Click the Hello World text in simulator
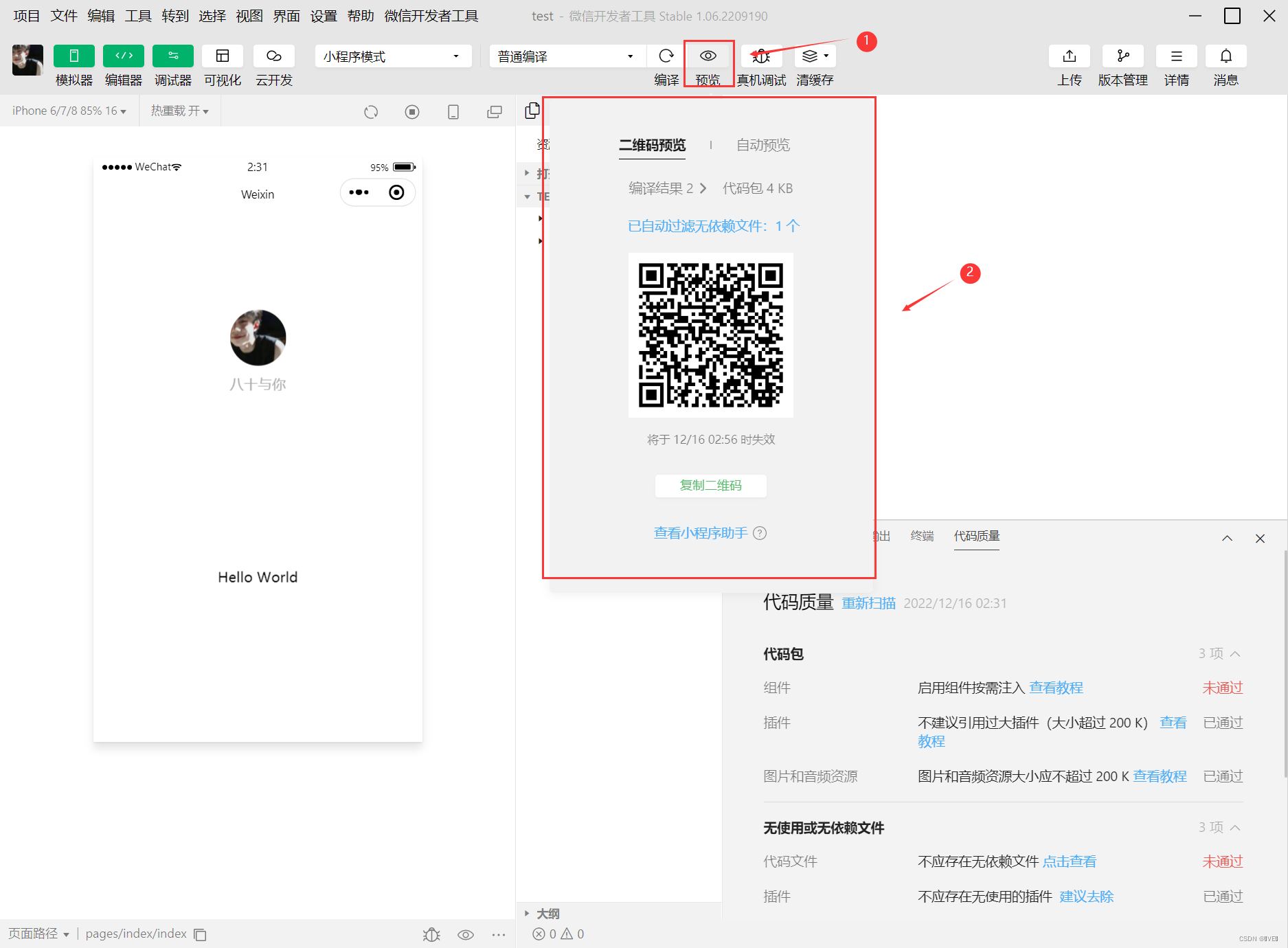 [x=258, y=577]
